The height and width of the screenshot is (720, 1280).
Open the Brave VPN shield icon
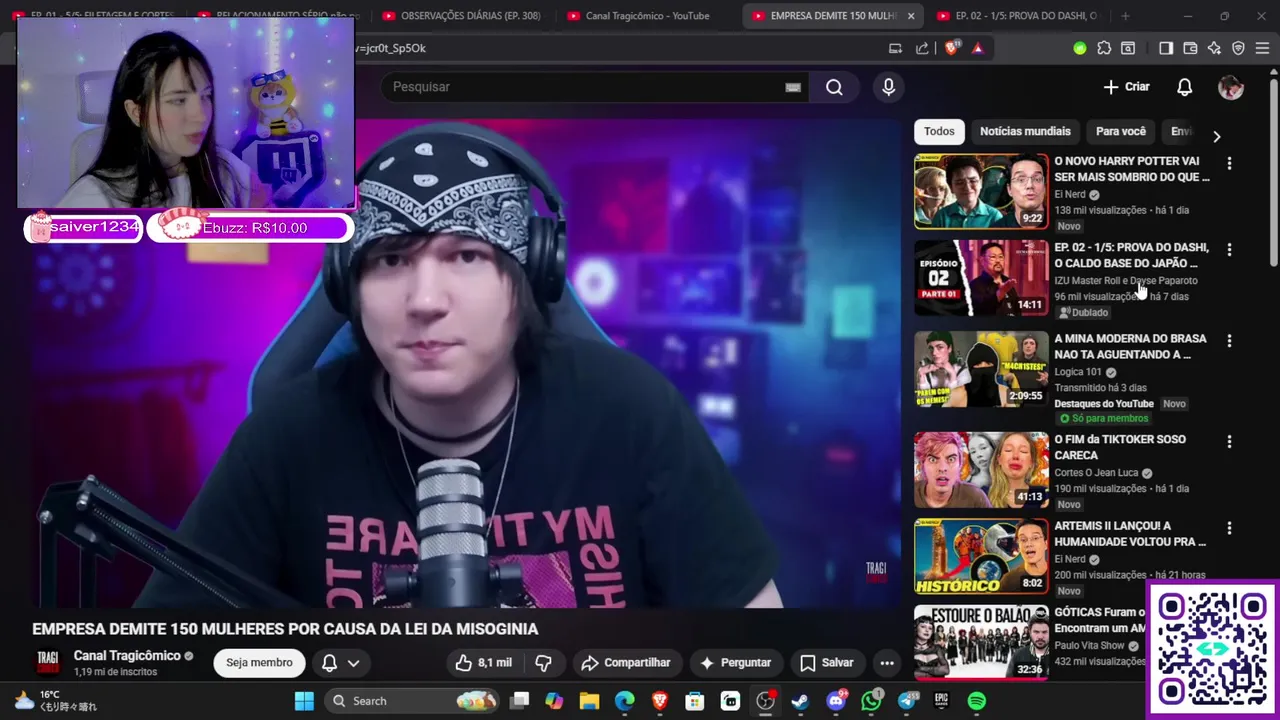click(x=1238, y=48)
